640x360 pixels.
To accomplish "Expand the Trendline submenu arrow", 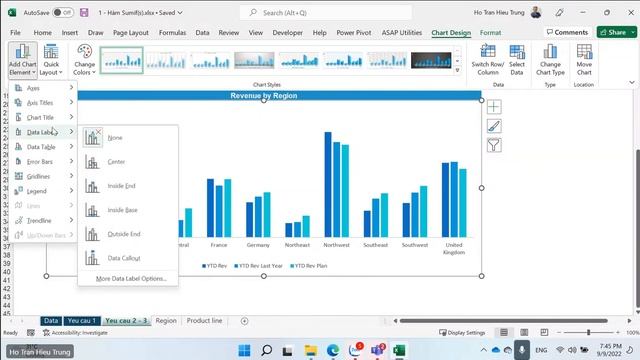I will click(x=71, y=220).
